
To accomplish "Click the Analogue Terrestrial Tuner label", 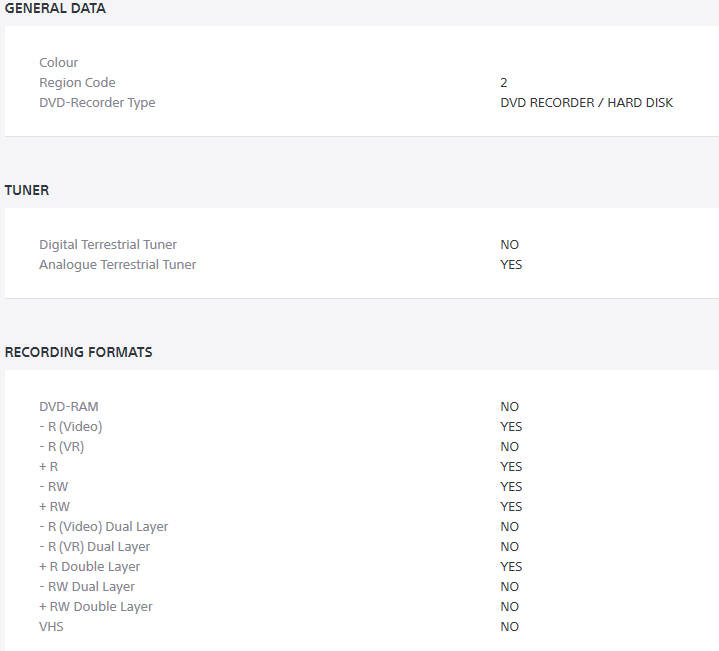I will 118,265.
